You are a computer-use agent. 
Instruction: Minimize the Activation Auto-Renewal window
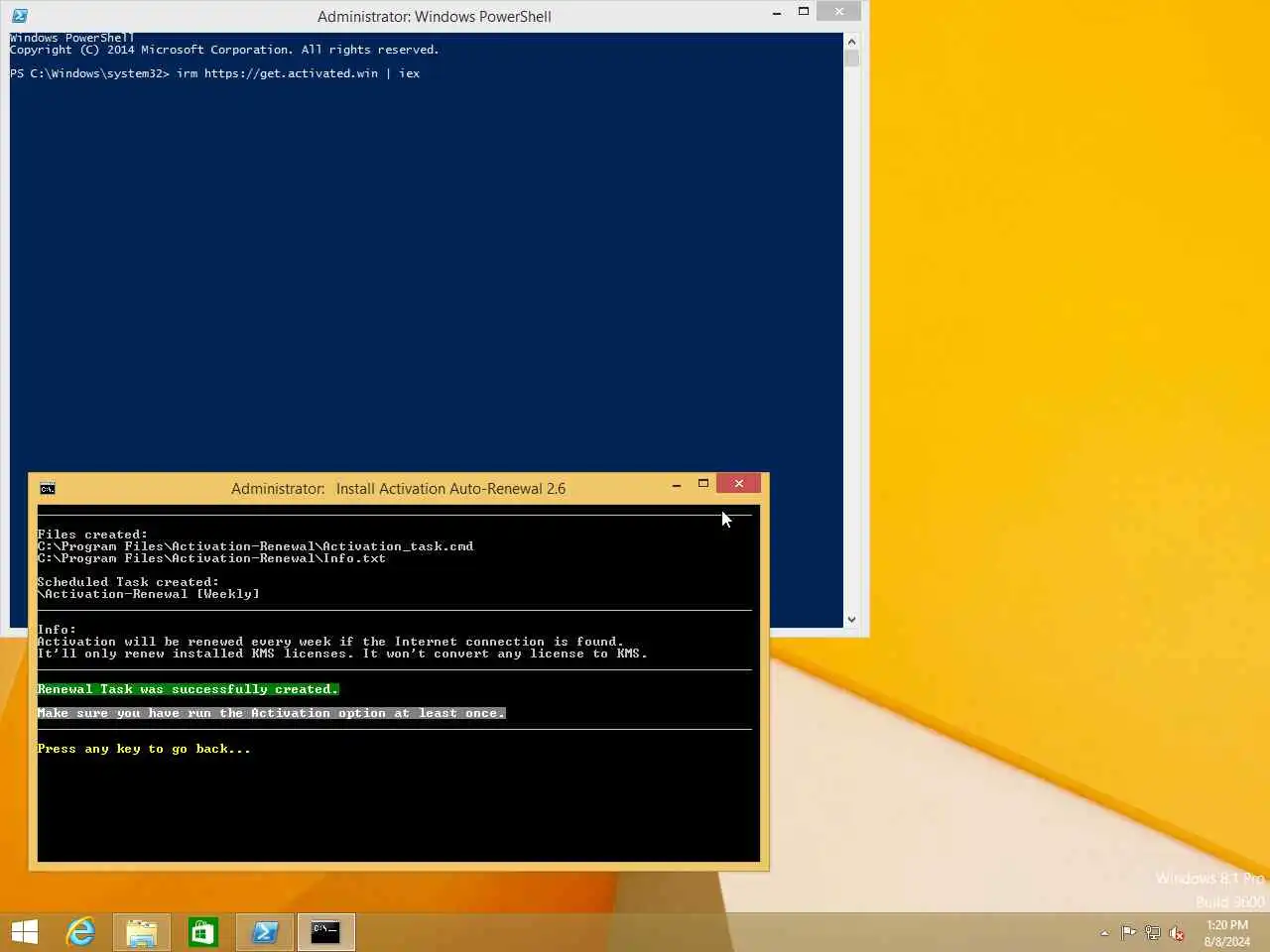(677, 484)
